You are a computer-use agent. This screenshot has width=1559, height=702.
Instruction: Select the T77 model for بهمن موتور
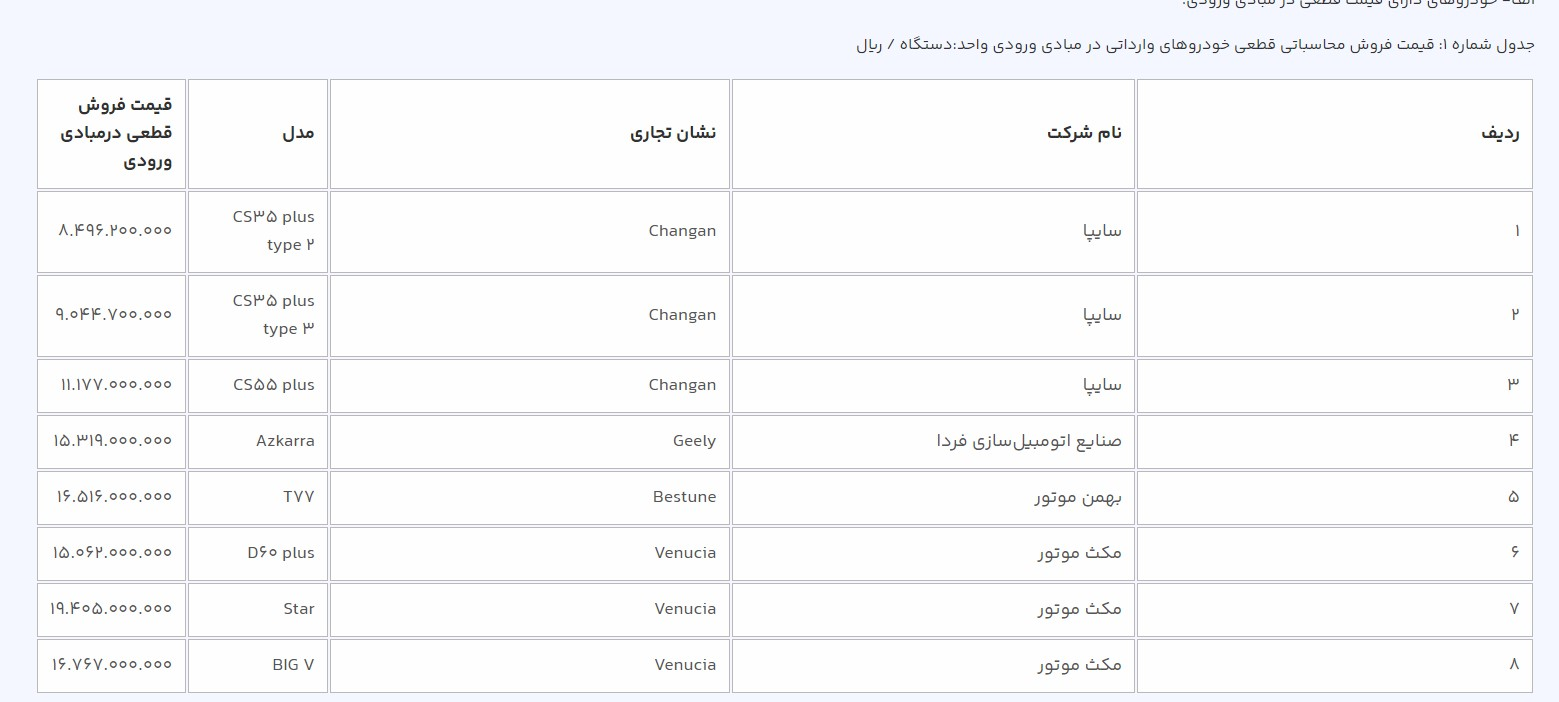tap(297, 497)
